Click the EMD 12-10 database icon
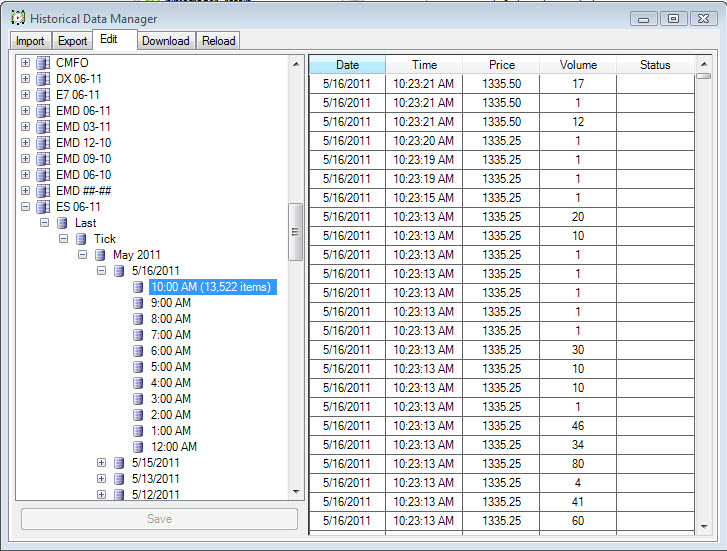Image resolution: width=727 pixels, height=551 pixels. click(43, 143)
